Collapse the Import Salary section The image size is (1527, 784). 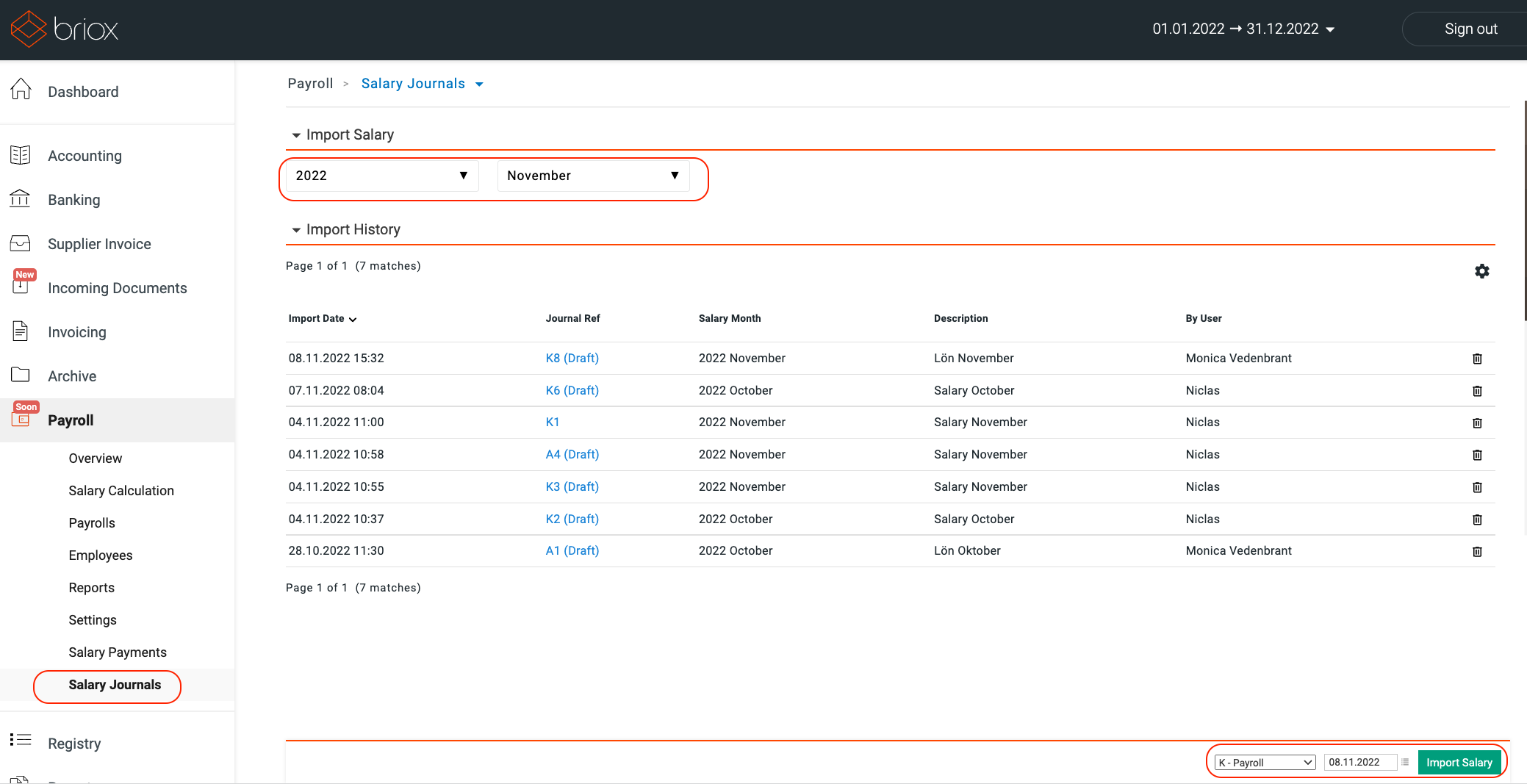click(x=296, y=135)
